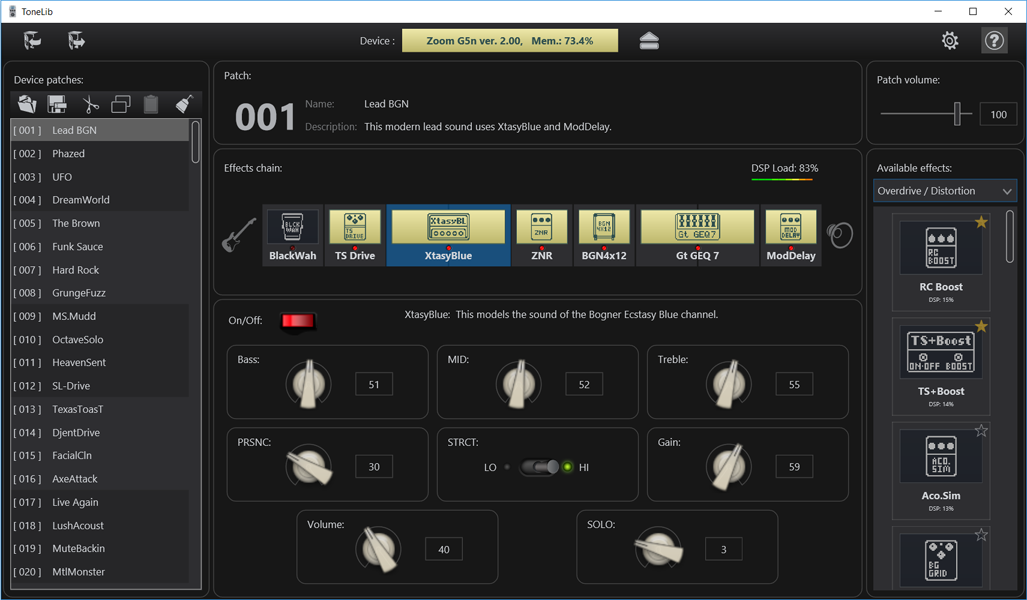1027x600 pixels.
Task: Toggle favorite star on RC Boost
Action: [980, 222]
